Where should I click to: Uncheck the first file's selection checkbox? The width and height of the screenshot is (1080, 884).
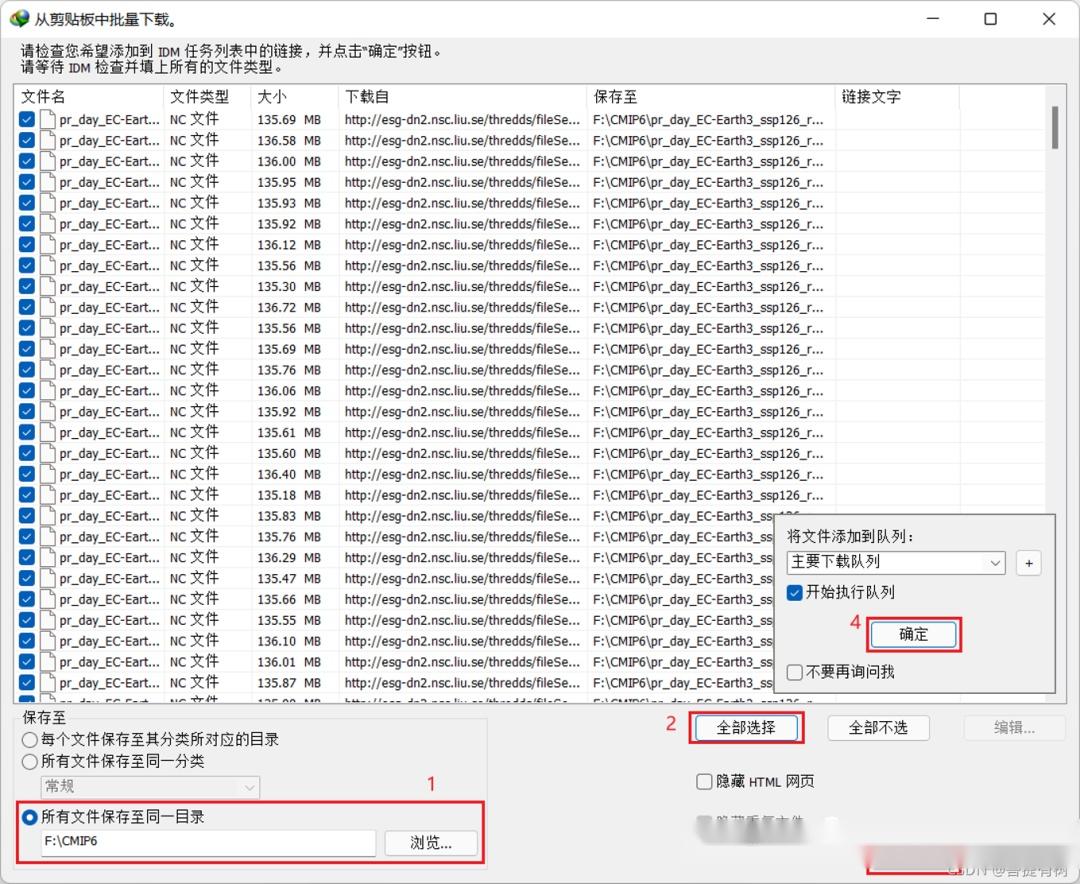[25, 119]
